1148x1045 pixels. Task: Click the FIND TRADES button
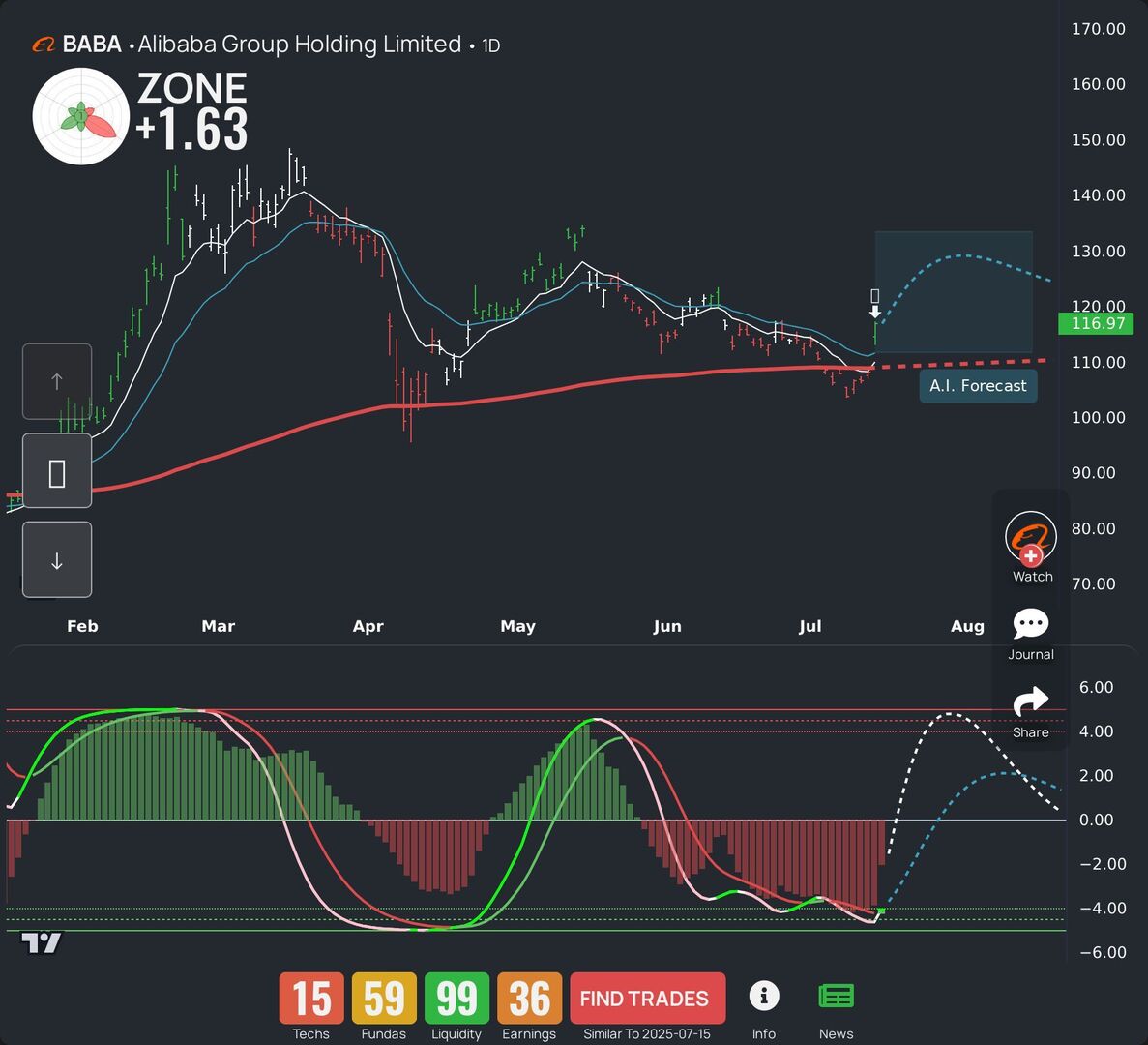pos(647,999)
